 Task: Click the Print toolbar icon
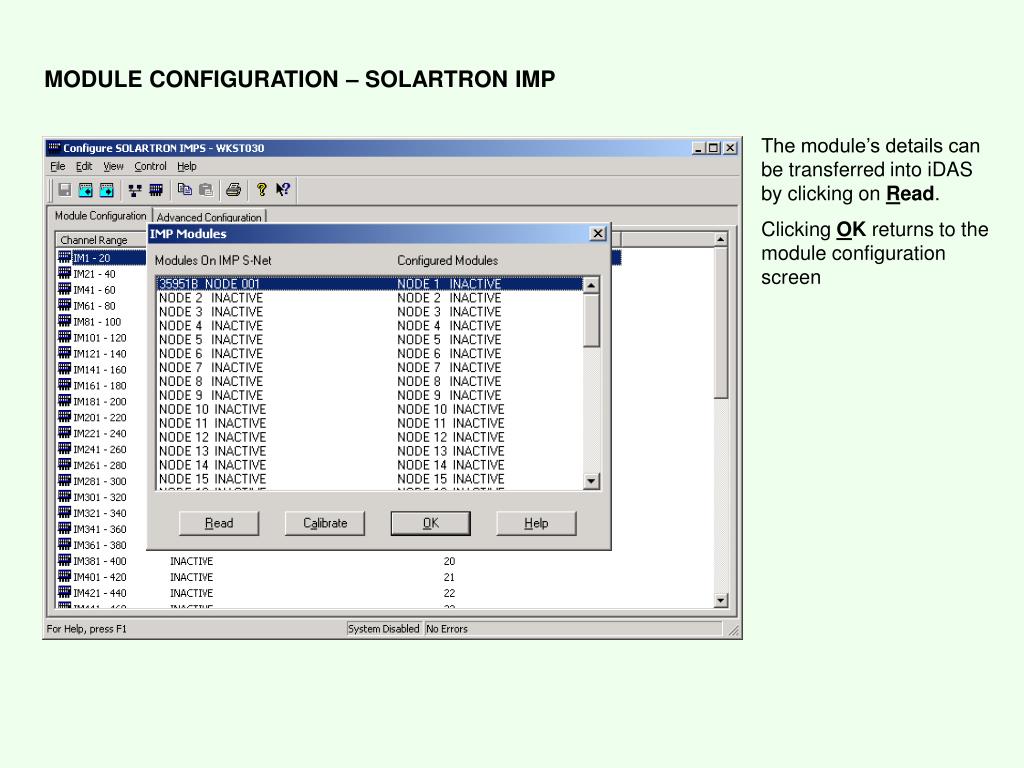(x=233, y=190)
